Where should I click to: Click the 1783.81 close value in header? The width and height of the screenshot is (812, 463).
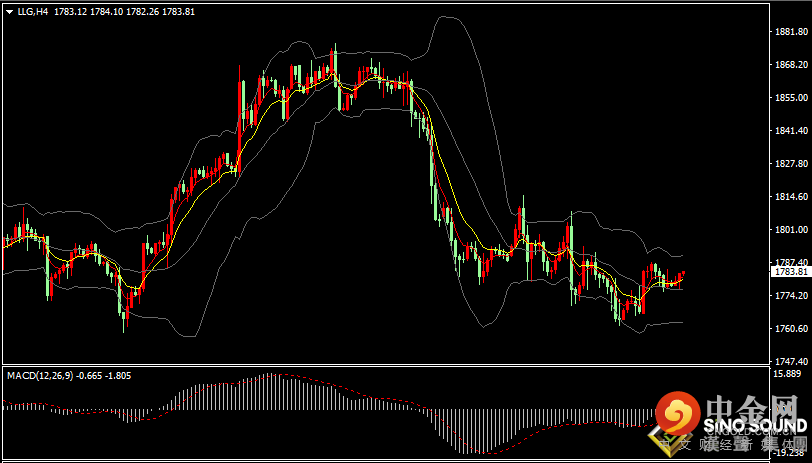[179, 11]
